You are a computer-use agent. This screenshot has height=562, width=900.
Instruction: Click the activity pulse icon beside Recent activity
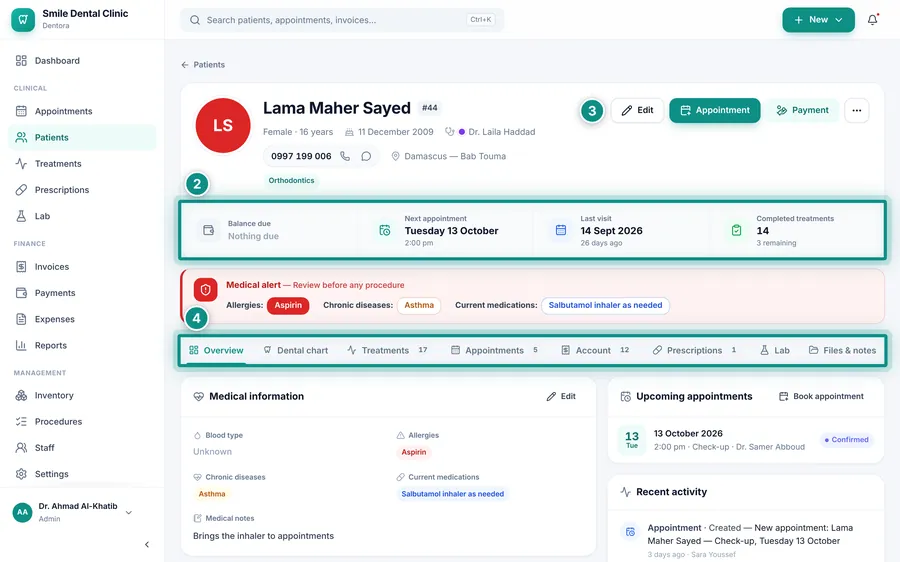pyautogui.click(x=626, y=492)
